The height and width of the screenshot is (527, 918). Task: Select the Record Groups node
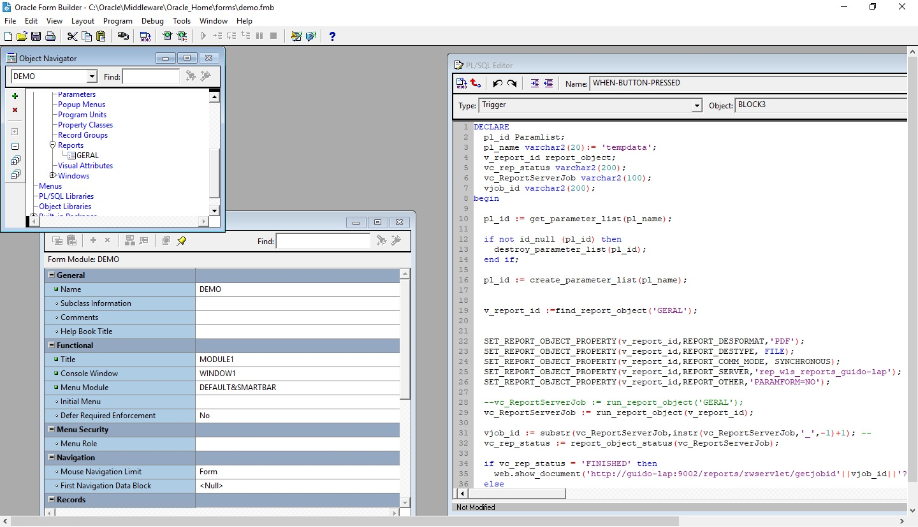(82, 135)
